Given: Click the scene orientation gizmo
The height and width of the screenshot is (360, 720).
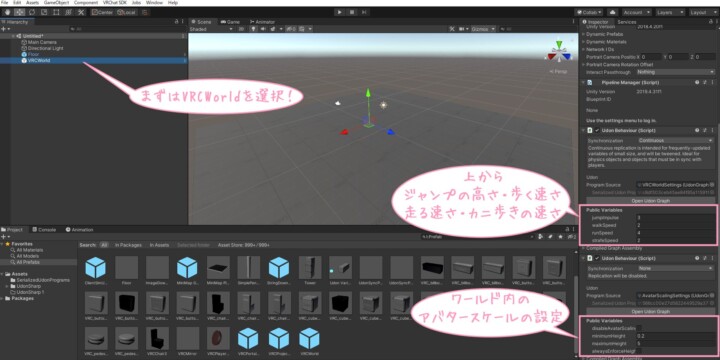Looking at the screenshot, I should [559, 51].
